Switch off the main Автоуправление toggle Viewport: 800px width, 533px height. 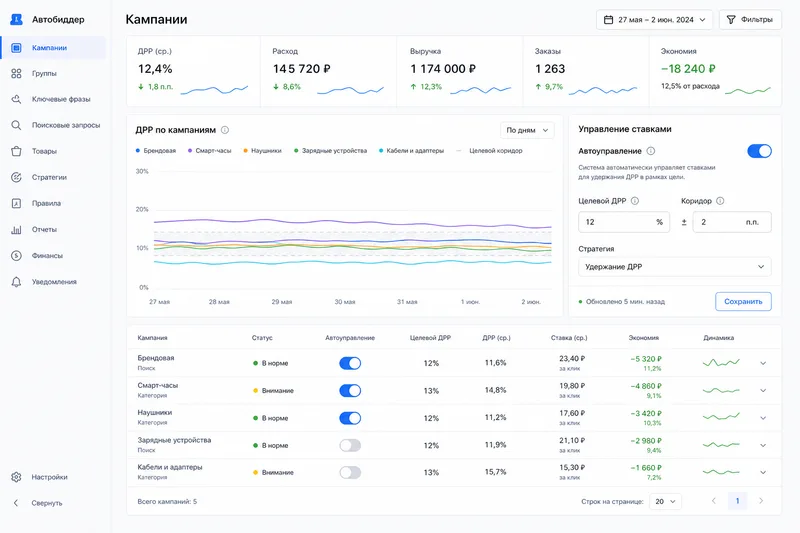click(759, 151)
